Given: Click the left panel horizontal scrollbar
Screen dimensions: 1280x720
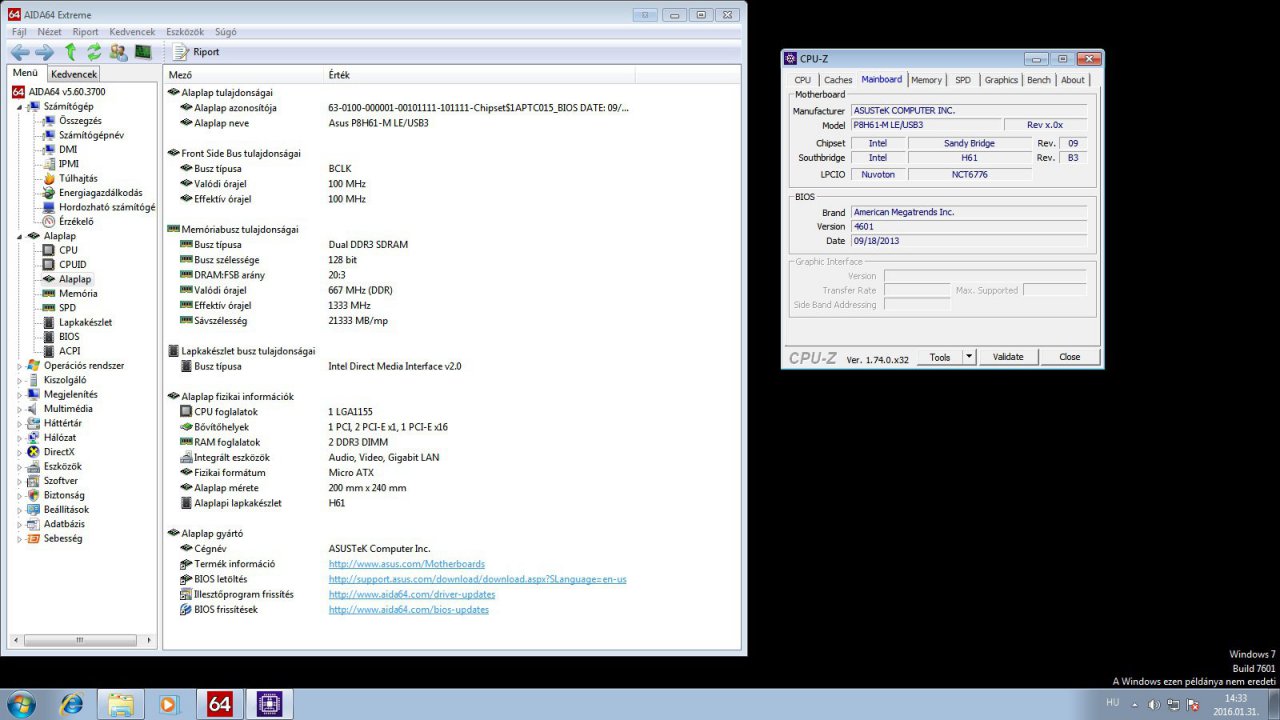Looking at the screenshot, I should pos(81,640).
